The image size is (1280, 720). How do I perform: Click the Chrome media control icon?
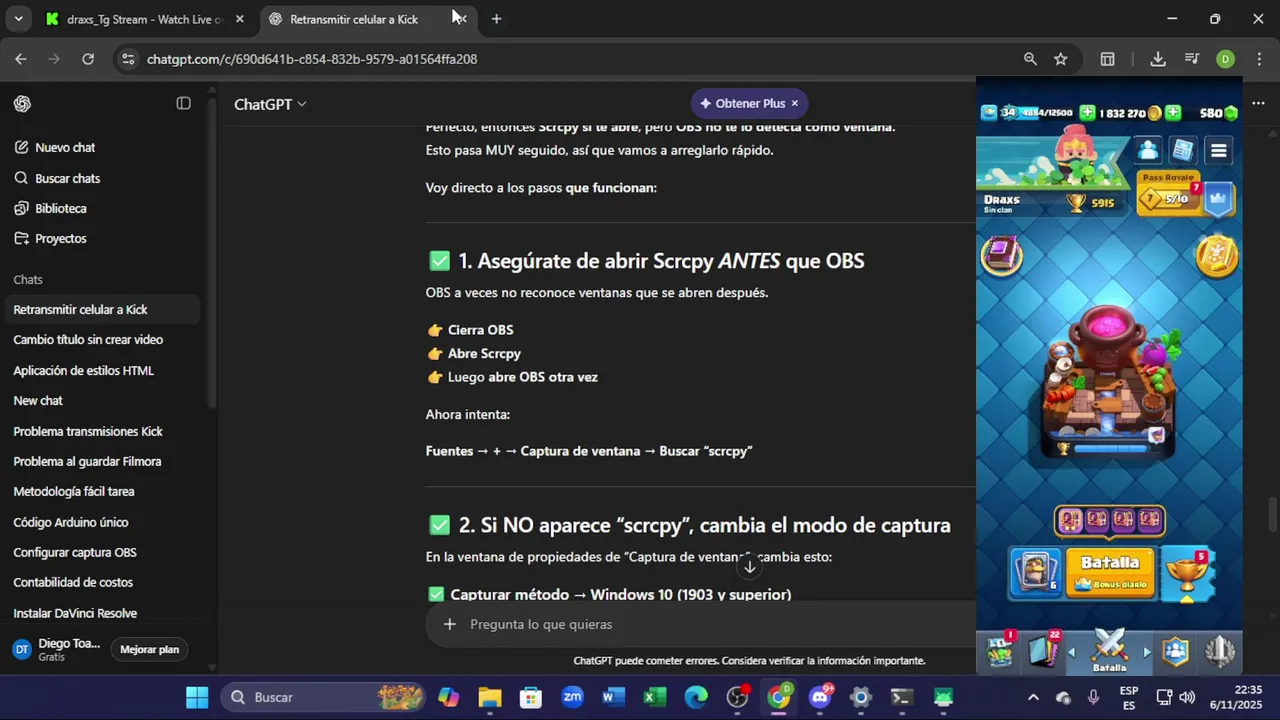pos(1191,59)
